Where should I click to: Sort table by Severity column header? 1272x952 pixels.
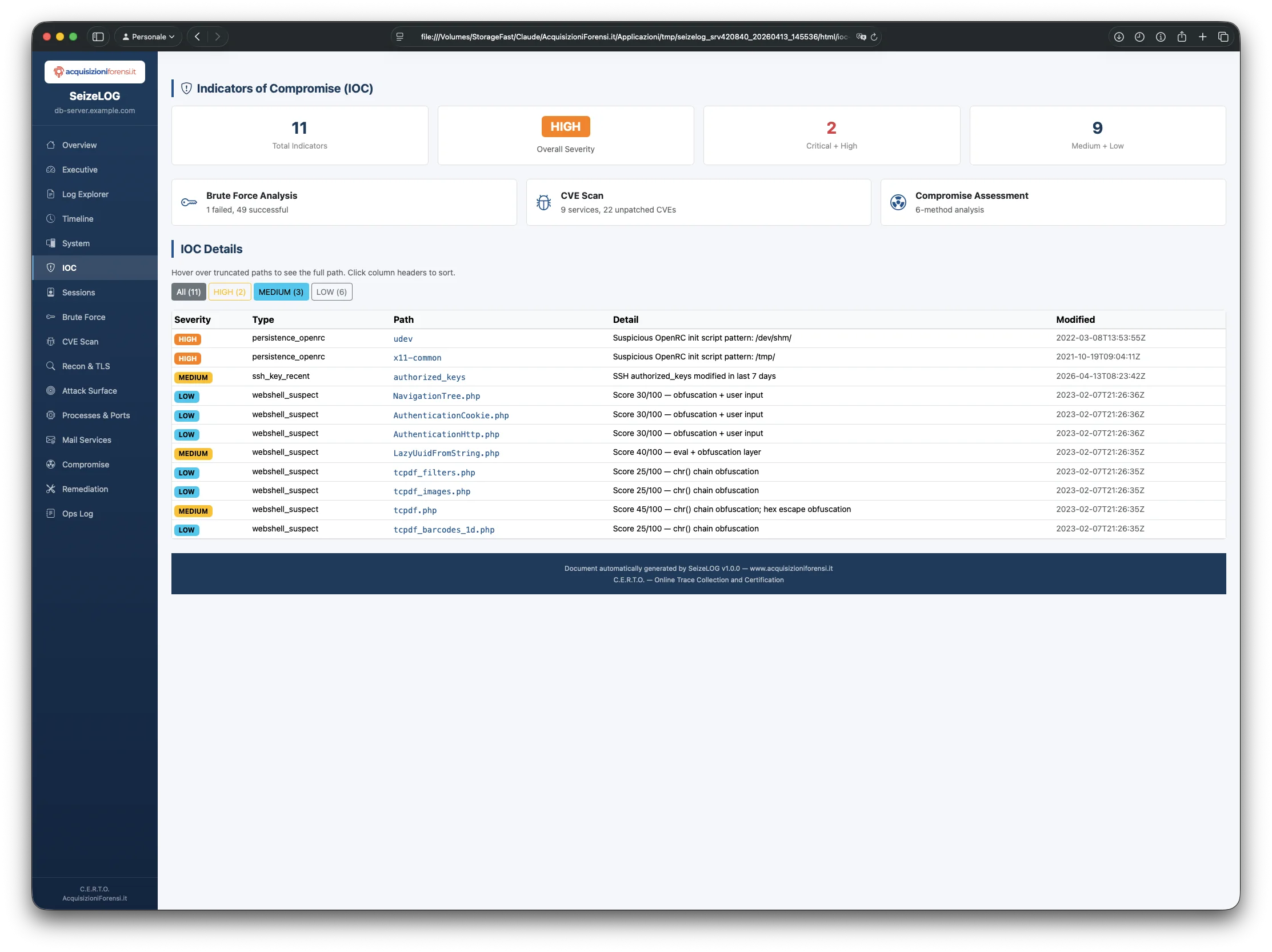tap(192, 319)
